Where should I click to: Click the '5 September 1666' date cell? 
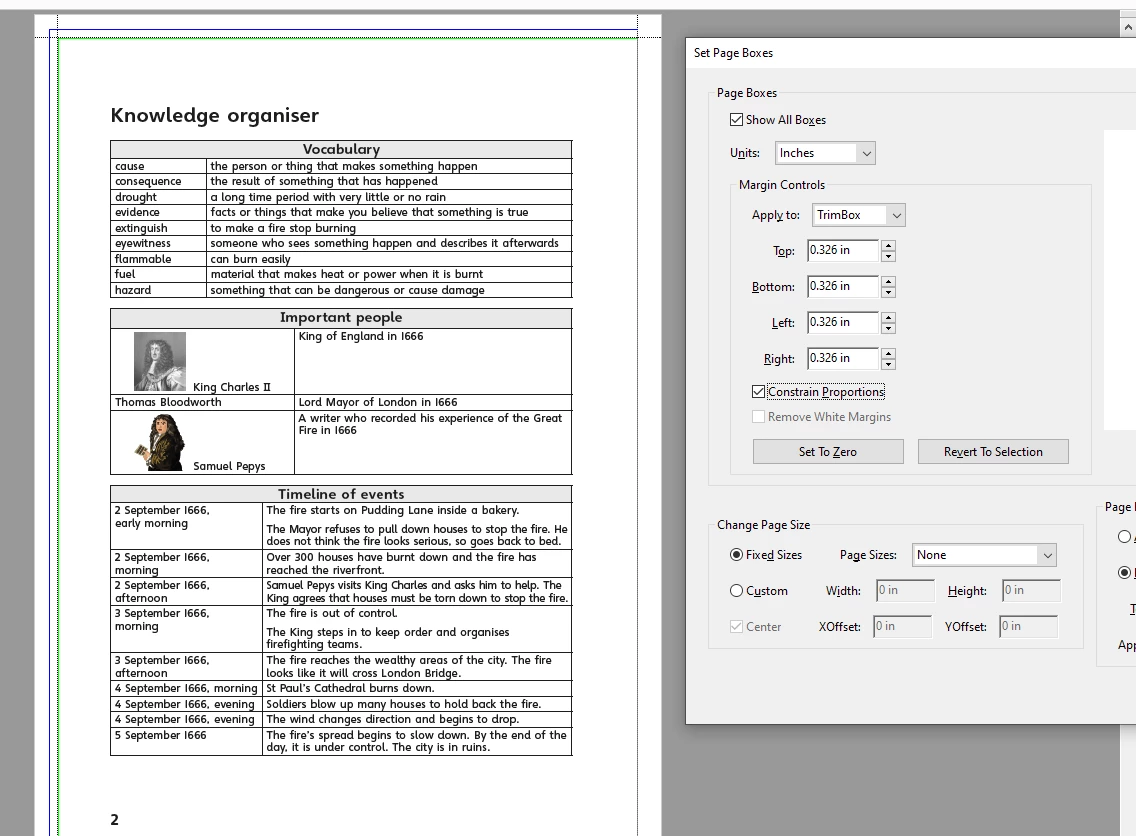click(186, 741)
